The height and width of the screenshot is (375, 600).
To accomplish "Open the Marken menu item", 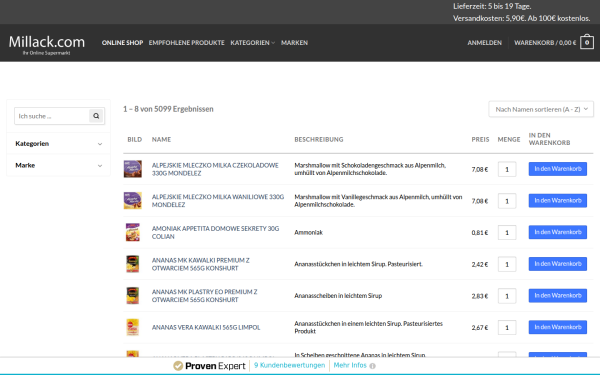I will [294, 42].
